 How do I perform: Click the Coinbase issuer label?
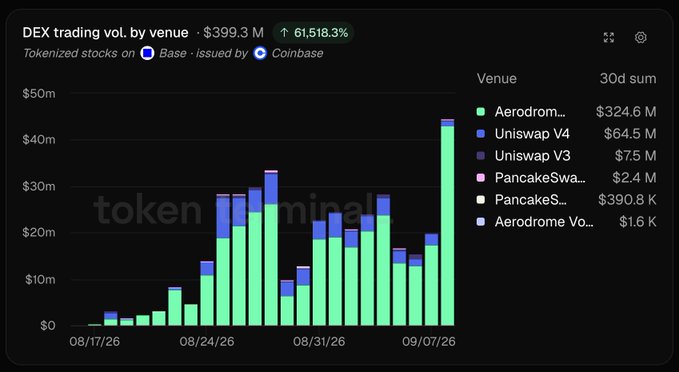[x=297, y=53]
